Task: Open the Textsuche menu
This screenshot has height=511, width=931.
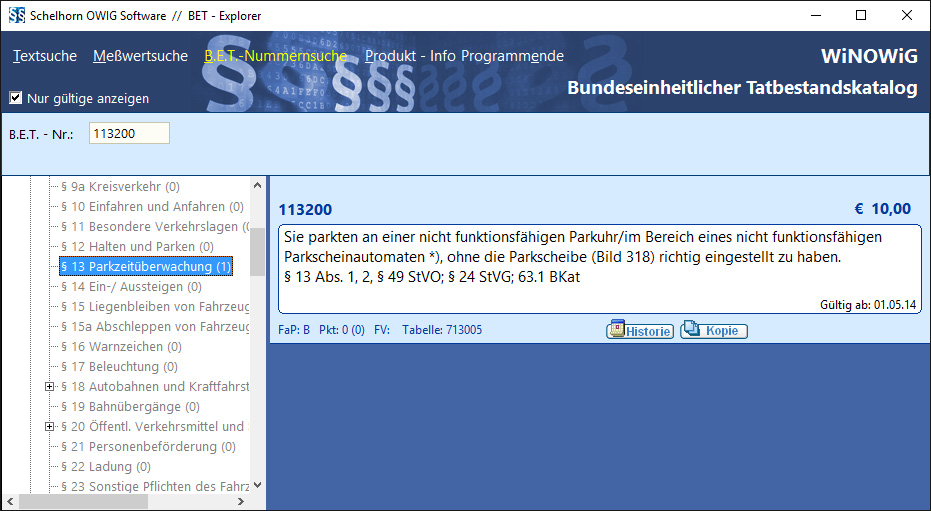Action: click(x=45, y=56)
